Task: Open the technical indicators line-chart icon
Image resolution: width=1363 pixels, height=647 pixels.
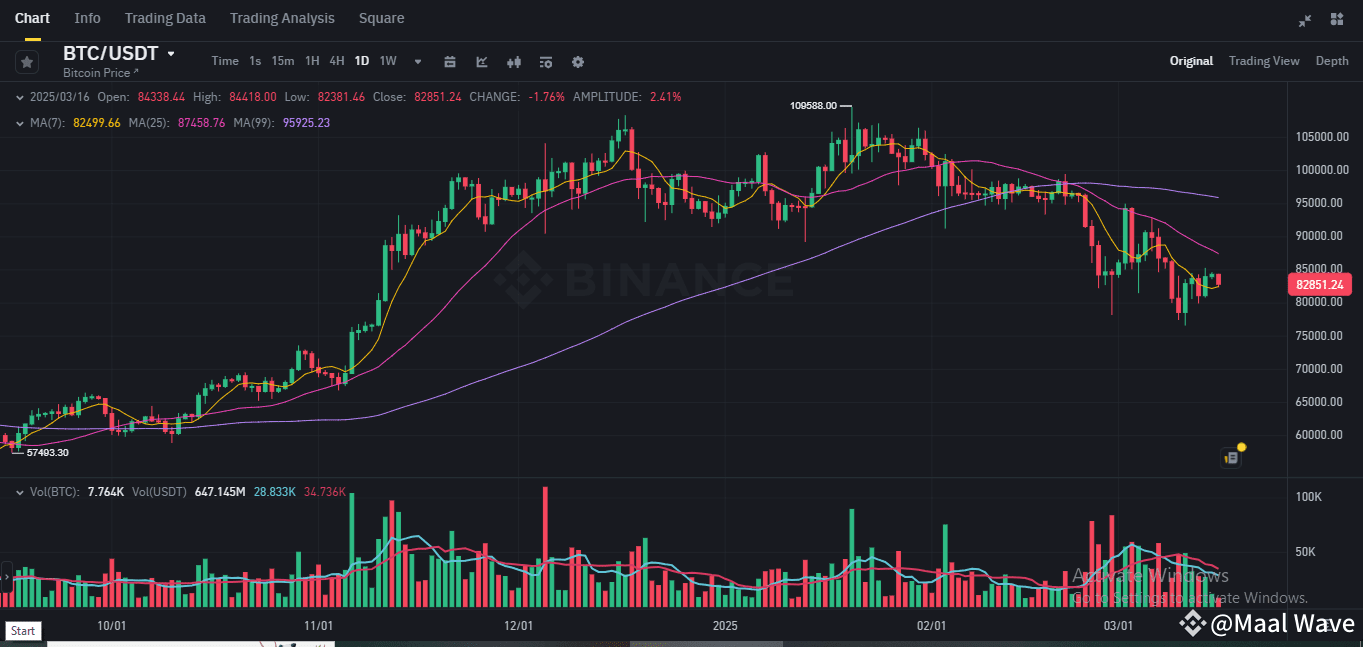Action: 482,61
